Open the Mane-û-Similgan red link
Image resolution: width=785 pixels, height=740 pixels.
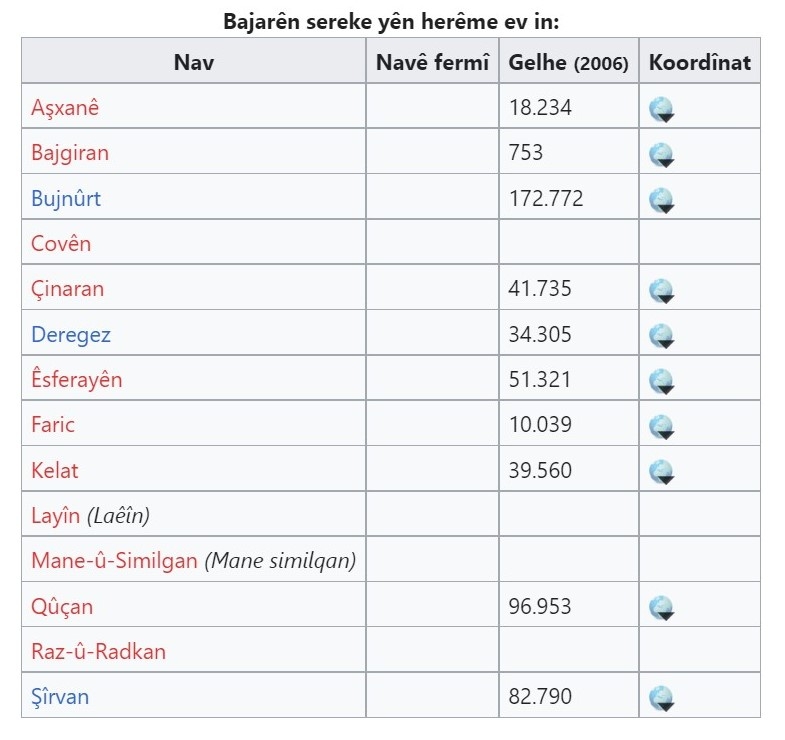tap(114, 560)
